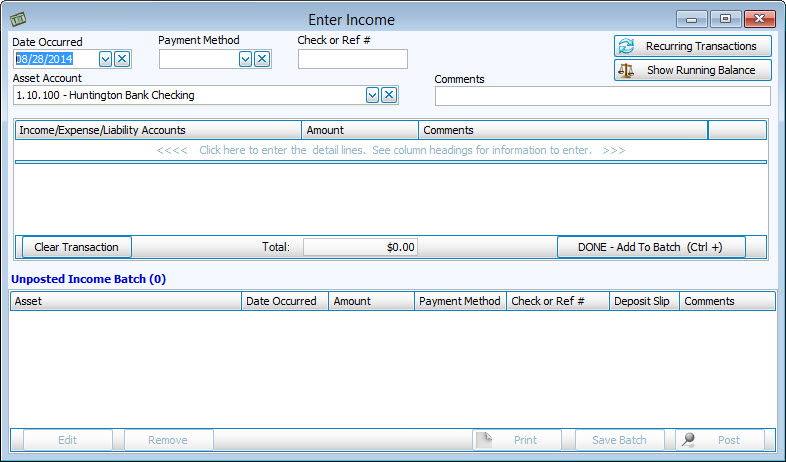Viewport: 786px width, 462px height.
Task: Expand the Asset Account dropdown list
Action: 372,95
